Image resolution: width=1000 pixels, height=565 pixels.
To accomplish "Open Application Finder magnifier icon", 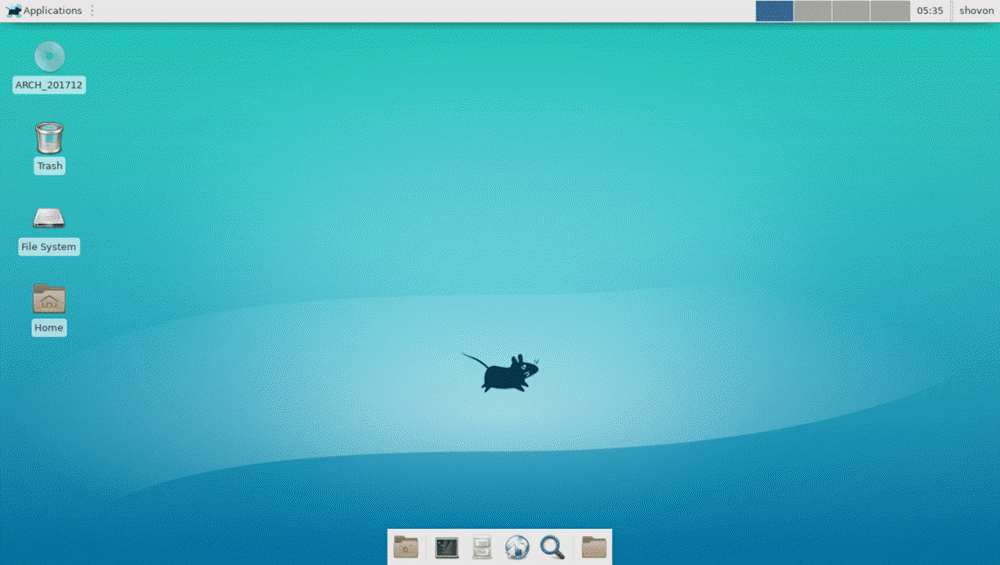I will click(552, 547).
